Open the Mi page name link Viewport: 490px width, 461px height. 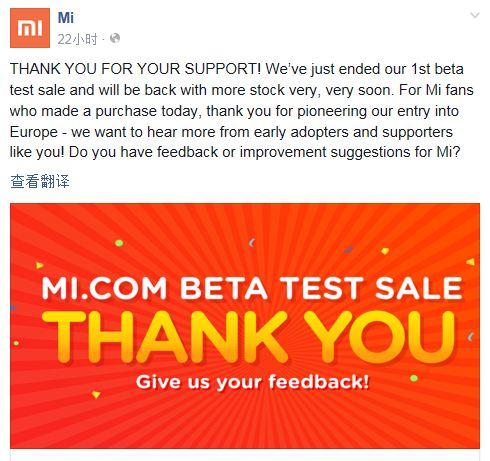tap(65, 17)
